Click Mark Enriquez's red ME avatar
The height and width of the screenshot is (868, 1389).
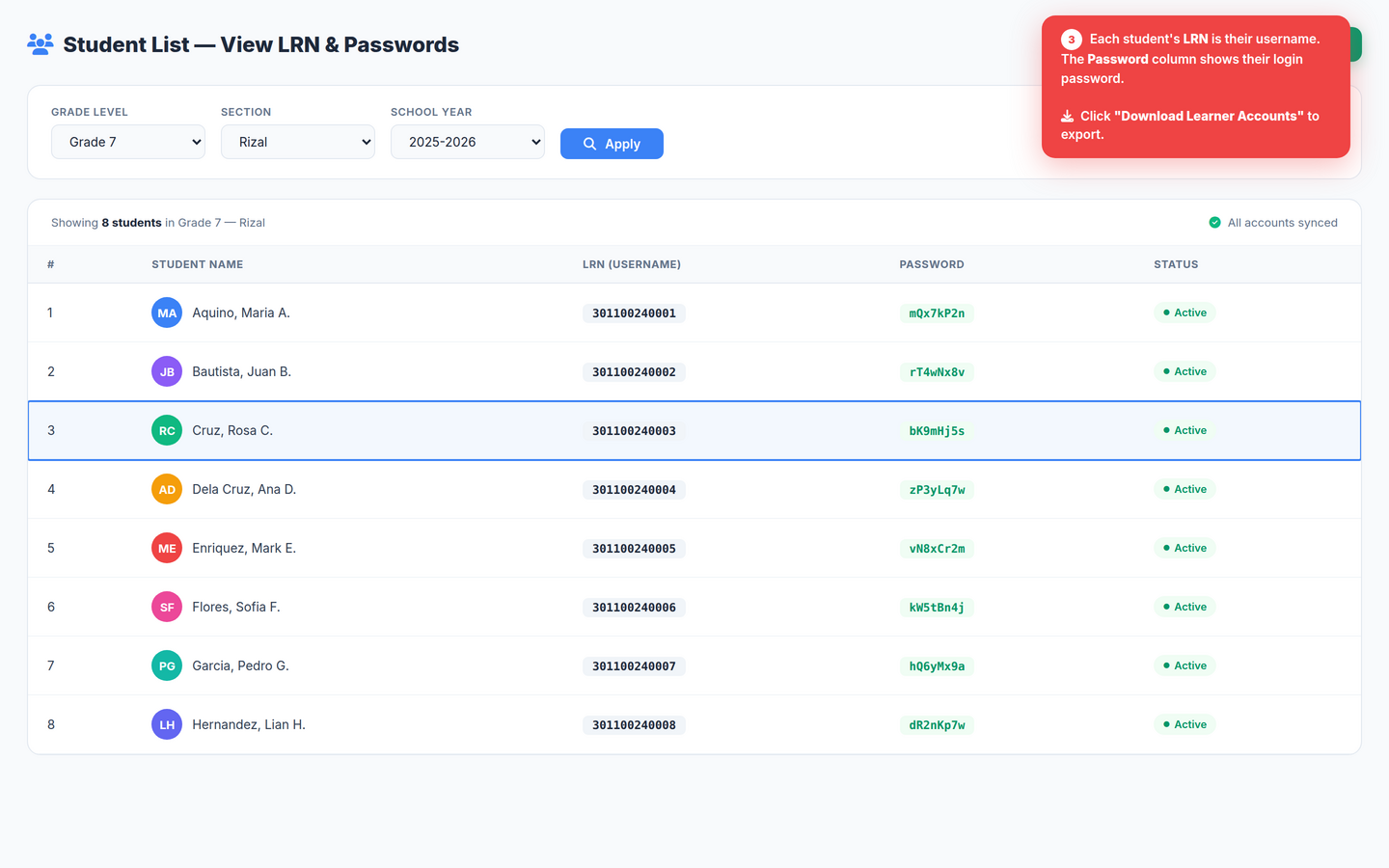point(166,548)
